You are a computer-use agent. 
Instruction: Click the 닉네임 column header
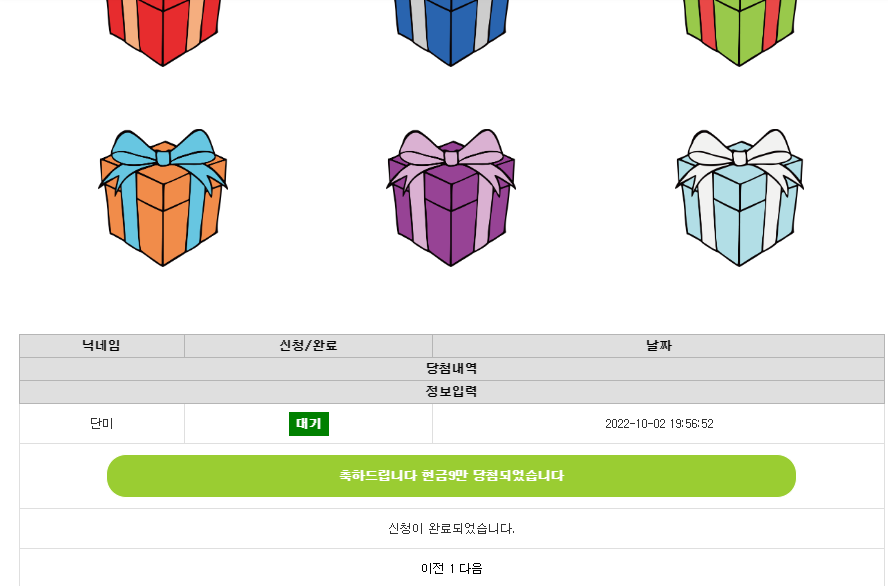(x=102, y=345)
